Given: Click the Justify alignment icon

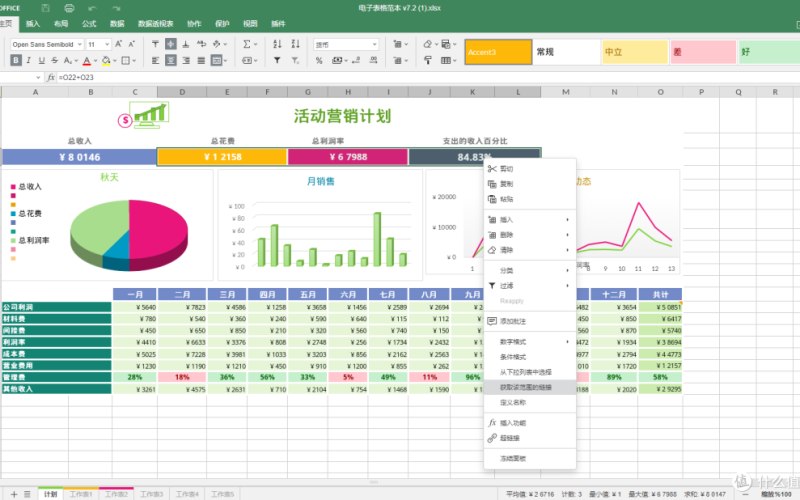Looking at the screenshot, I should coord(202,60).
